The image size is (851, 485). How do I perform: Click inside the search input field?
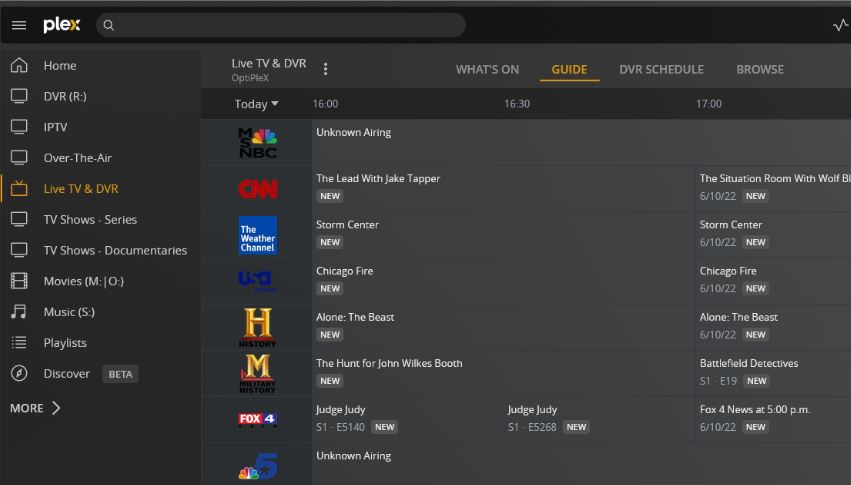[281, 25]
